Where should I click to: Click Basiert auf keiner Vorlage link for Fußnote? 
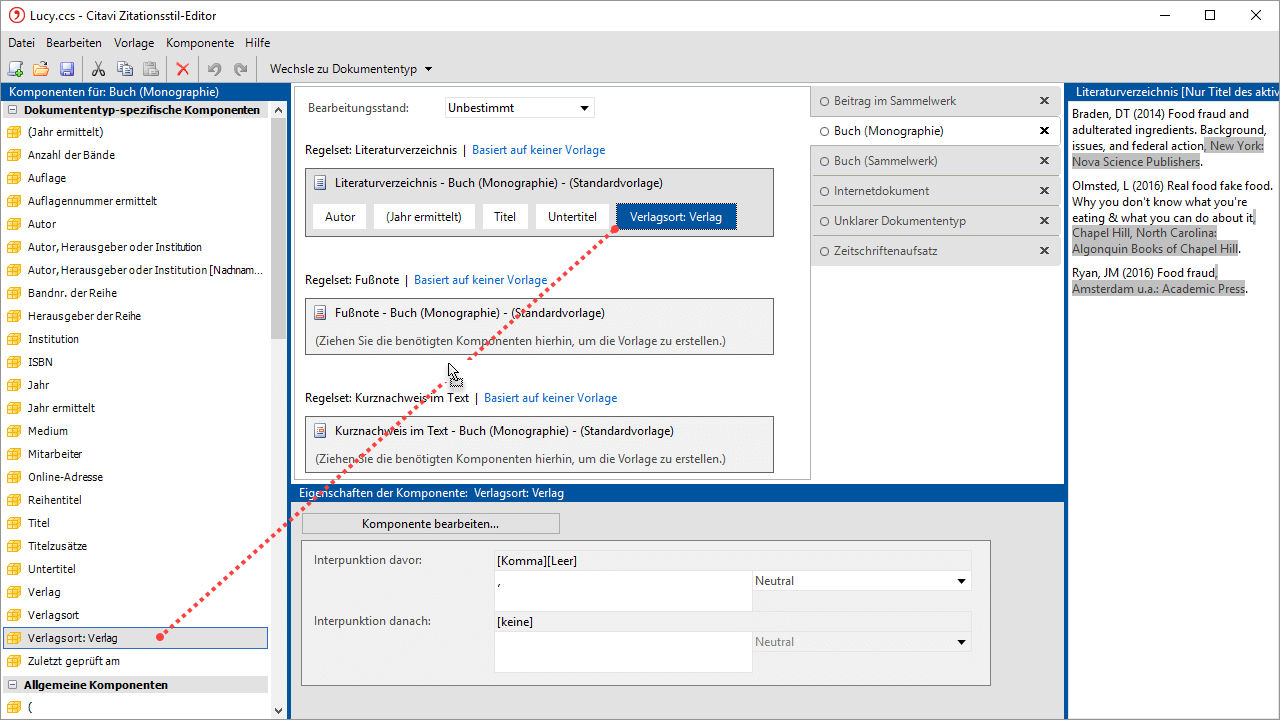[x=480, y=280]
